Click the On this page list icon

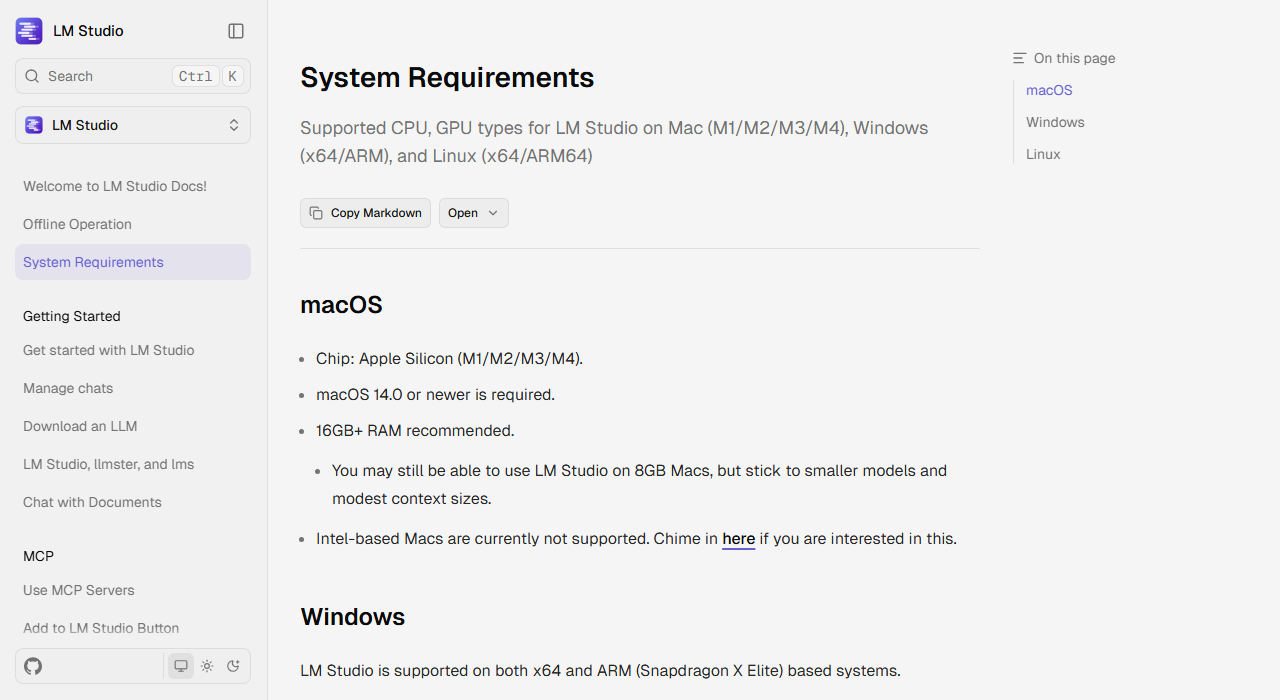click(1019, 58)
